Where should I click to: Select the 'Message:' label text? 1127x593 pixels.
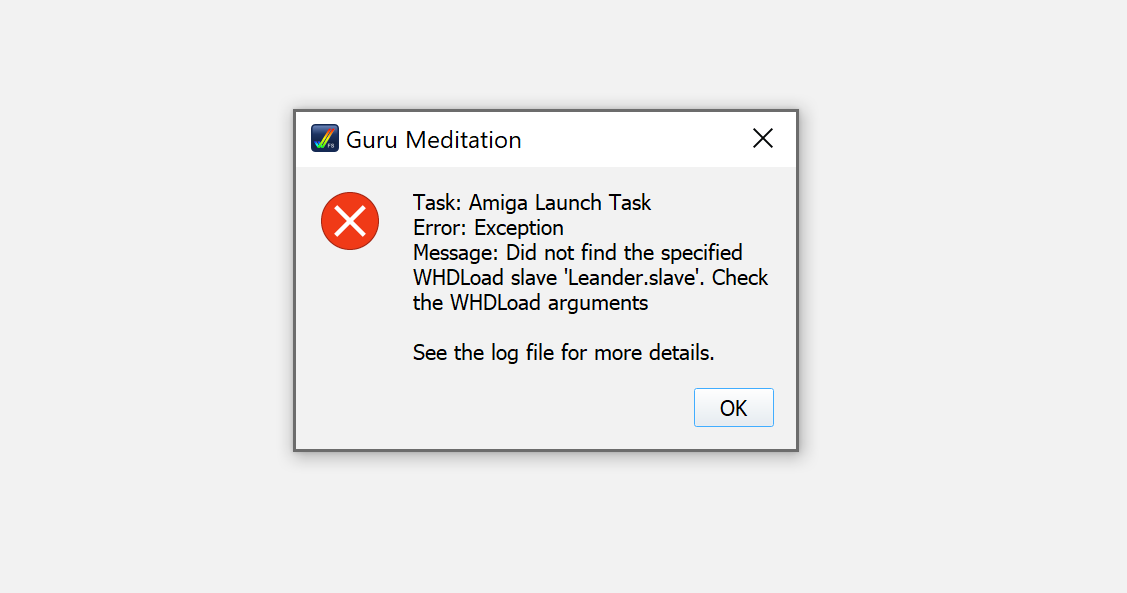coord(455,253)
